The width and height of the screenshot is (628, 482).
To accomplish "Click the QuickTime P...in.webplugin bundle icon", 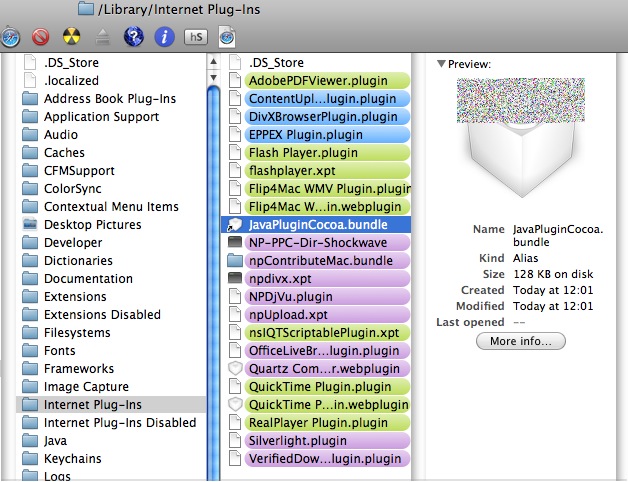I will click(x=235, y=405).
